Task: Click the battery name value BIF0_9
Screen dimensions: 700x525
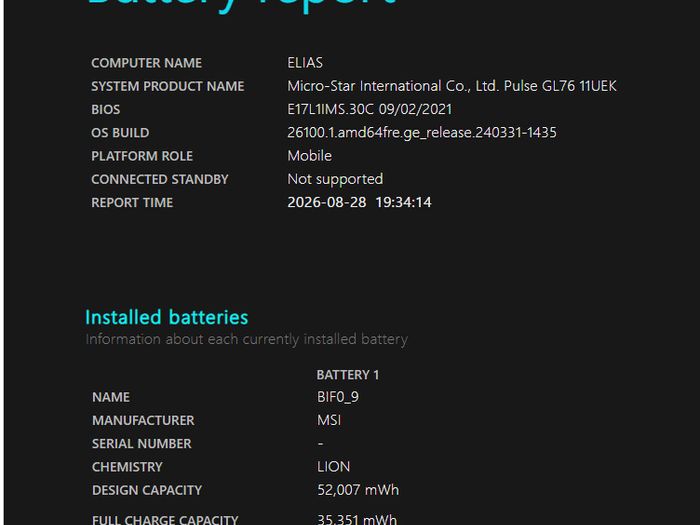Action: 338,397
